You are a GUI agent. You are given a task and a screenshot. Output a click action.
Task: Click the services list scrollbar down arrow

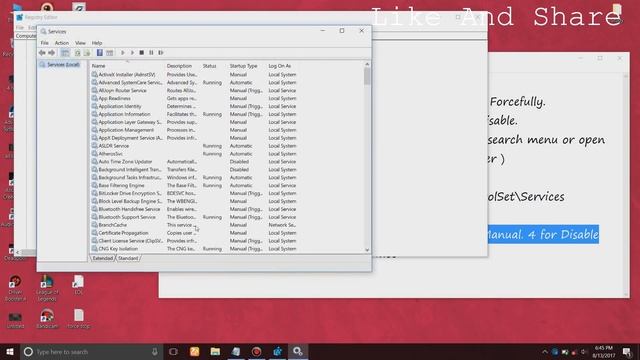tap(367, 250)
